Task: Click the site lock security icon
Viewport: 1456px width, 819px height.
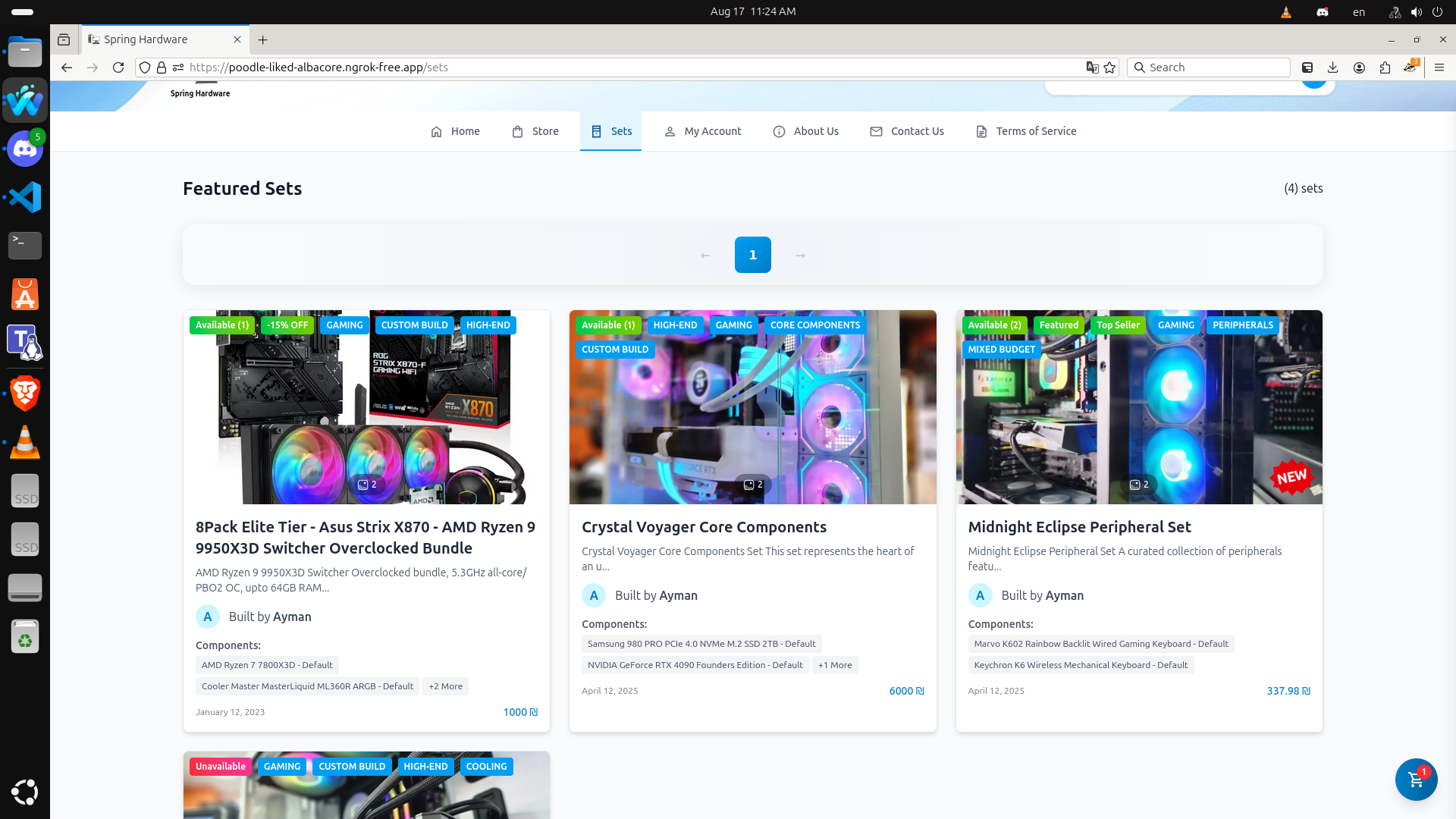Action: [x=162, y=67]
